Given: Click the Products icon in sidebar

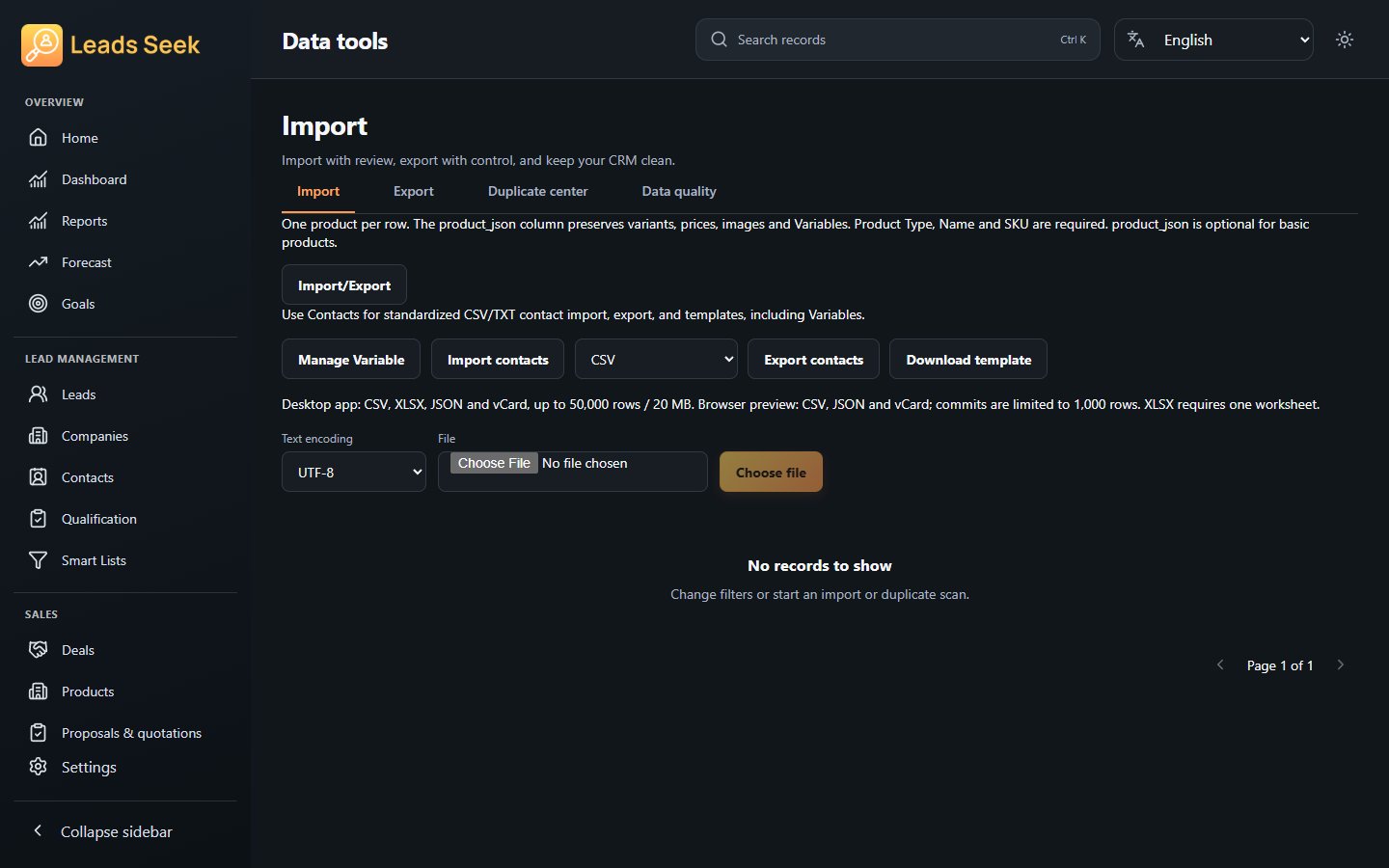Looking at the screenshot, I should point(38,692).
